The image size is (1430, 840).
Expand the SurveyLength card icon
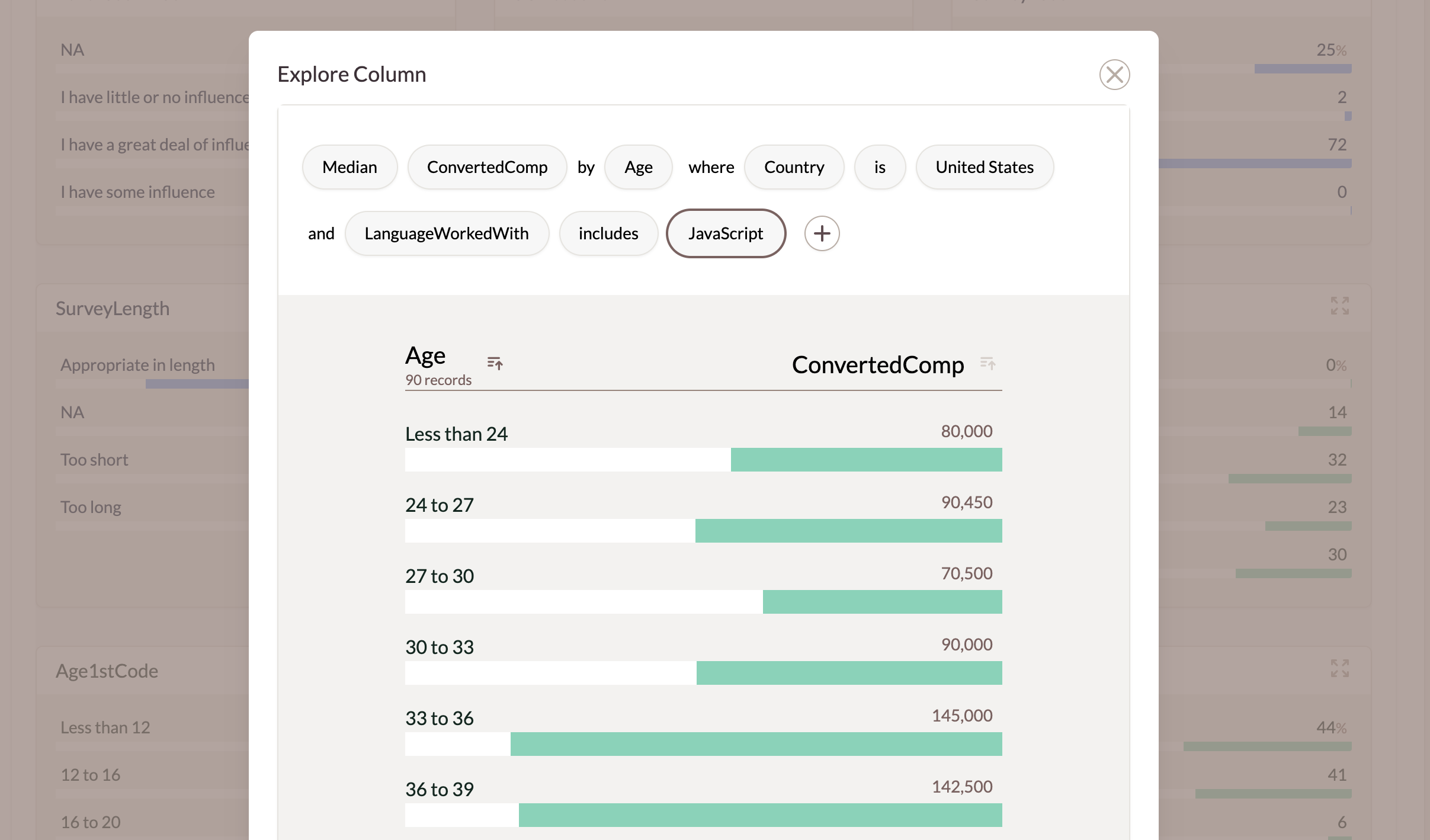click(x=1339, y=306)
